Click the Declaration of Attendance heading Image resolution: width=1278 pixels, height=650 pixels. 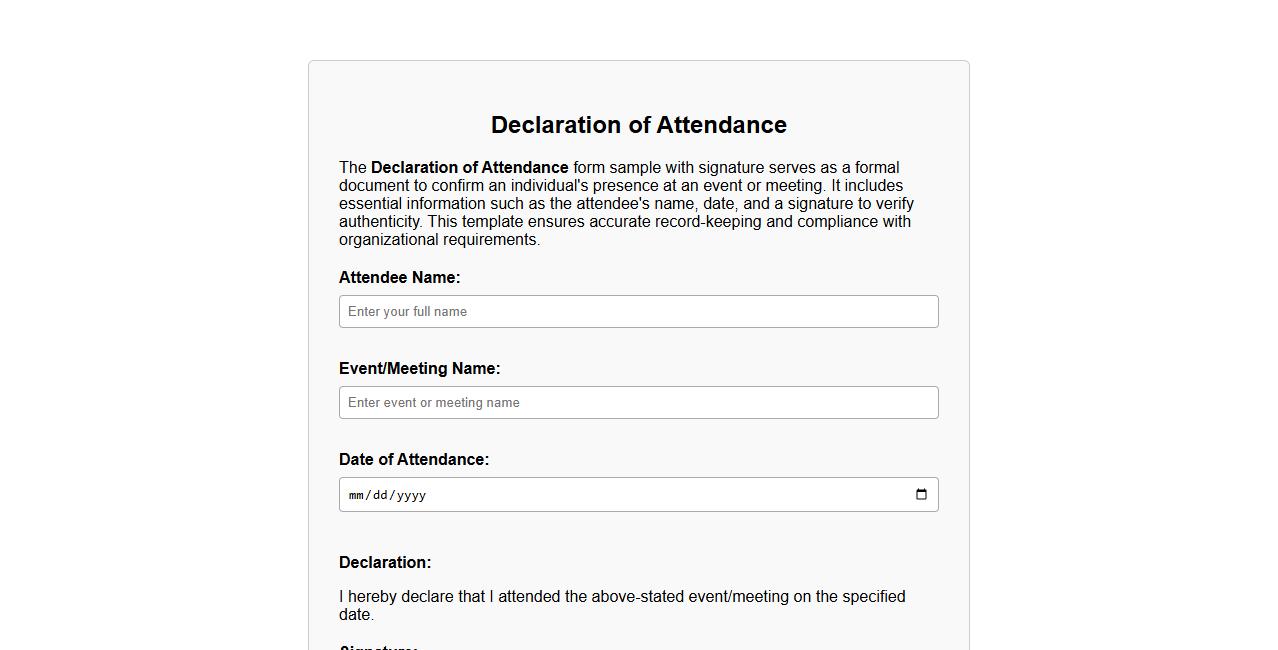pos(638,125)
